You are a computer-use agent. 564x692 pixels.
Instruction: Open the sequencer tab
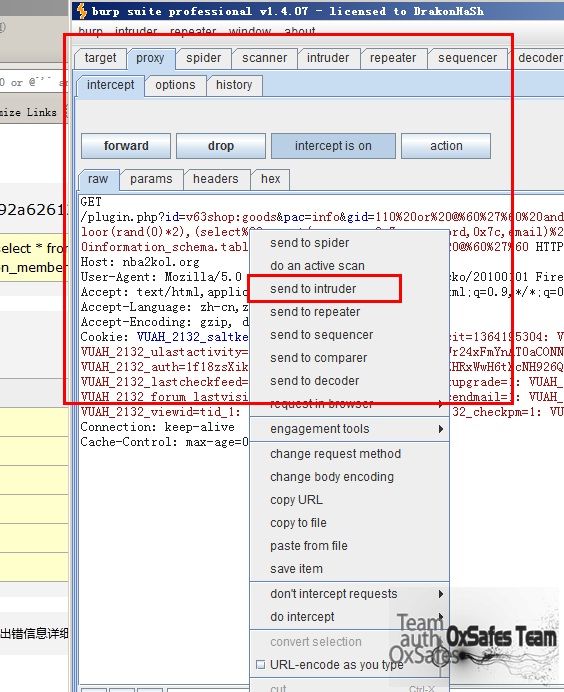point(467,58)
